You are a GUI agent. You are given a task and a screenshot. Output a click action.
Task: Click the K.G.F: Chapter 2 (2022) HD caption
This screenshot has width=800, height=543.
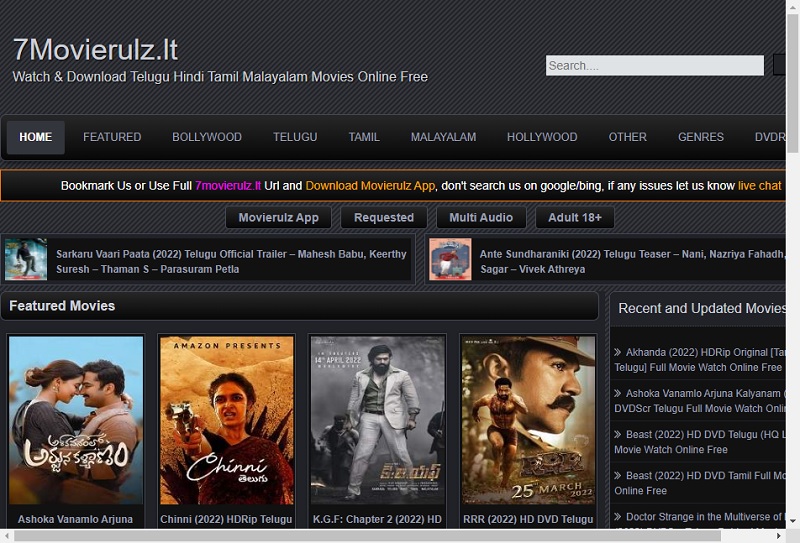point(377,520)
